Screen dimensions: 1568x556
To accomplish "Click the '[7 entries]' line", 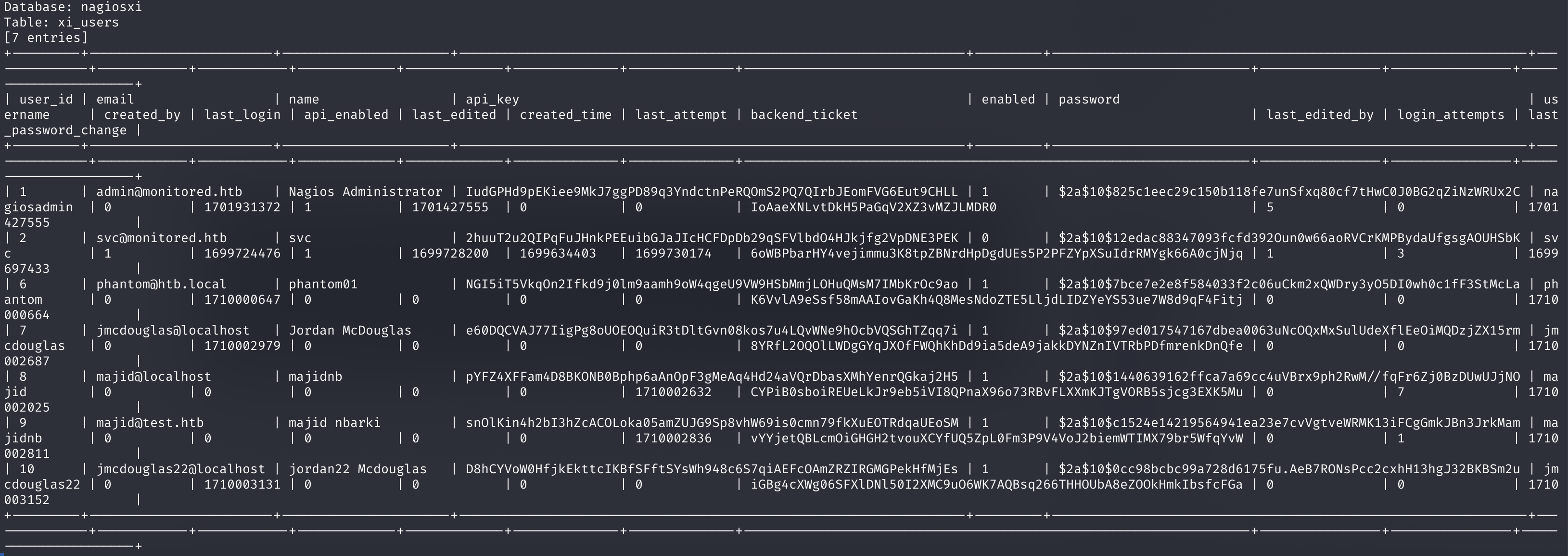I will (x=46, y=38).
